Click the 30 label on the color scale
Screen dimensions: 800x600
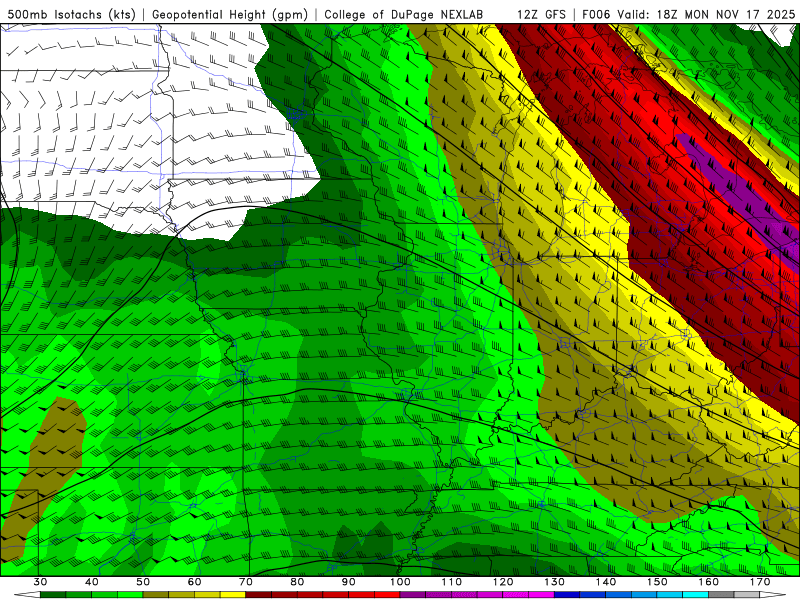pos(40,582)
